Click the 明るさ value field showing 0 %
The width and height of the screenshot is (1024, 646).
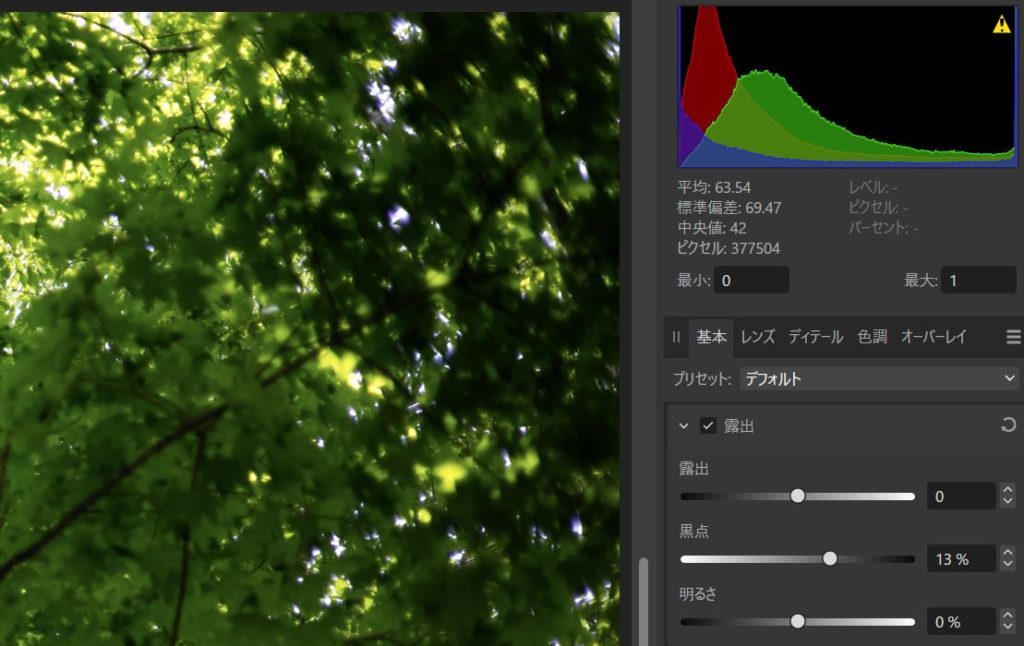pos(961,622)
